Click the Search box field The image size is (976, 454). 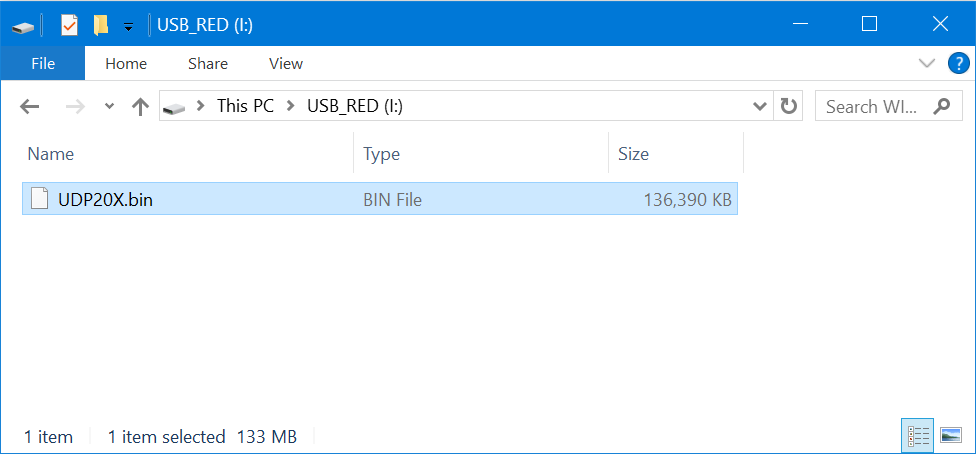(x=888, y=106)
